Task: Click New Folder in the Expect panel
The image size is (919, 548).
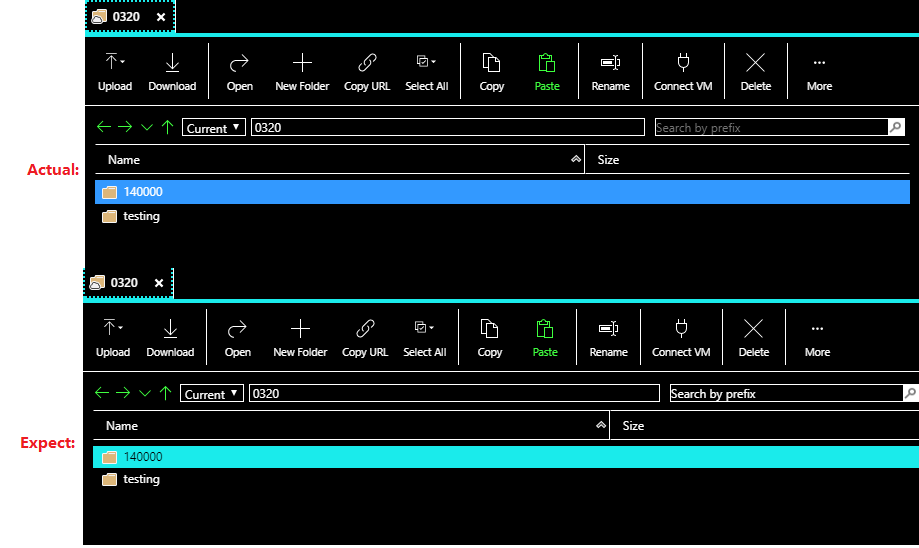Action: click(300, 339)
